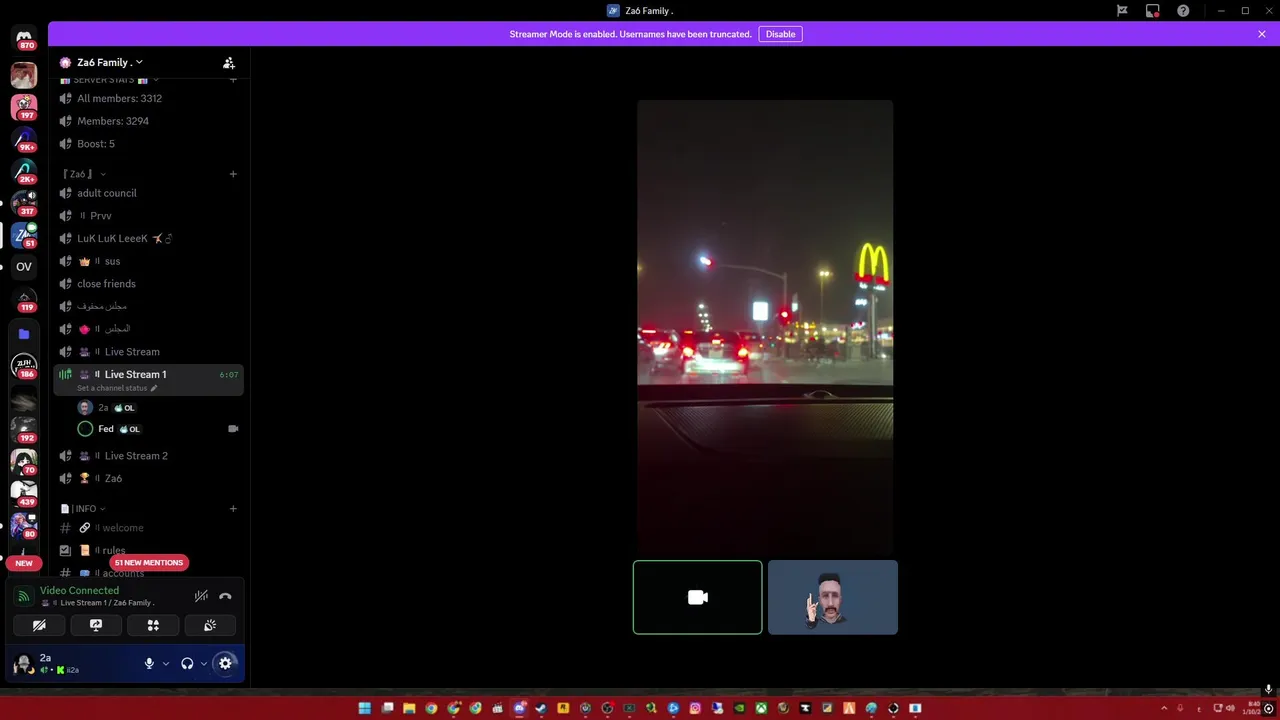Open headphones output options dropdown
The image size is (1280, 720).
point(204,663)
